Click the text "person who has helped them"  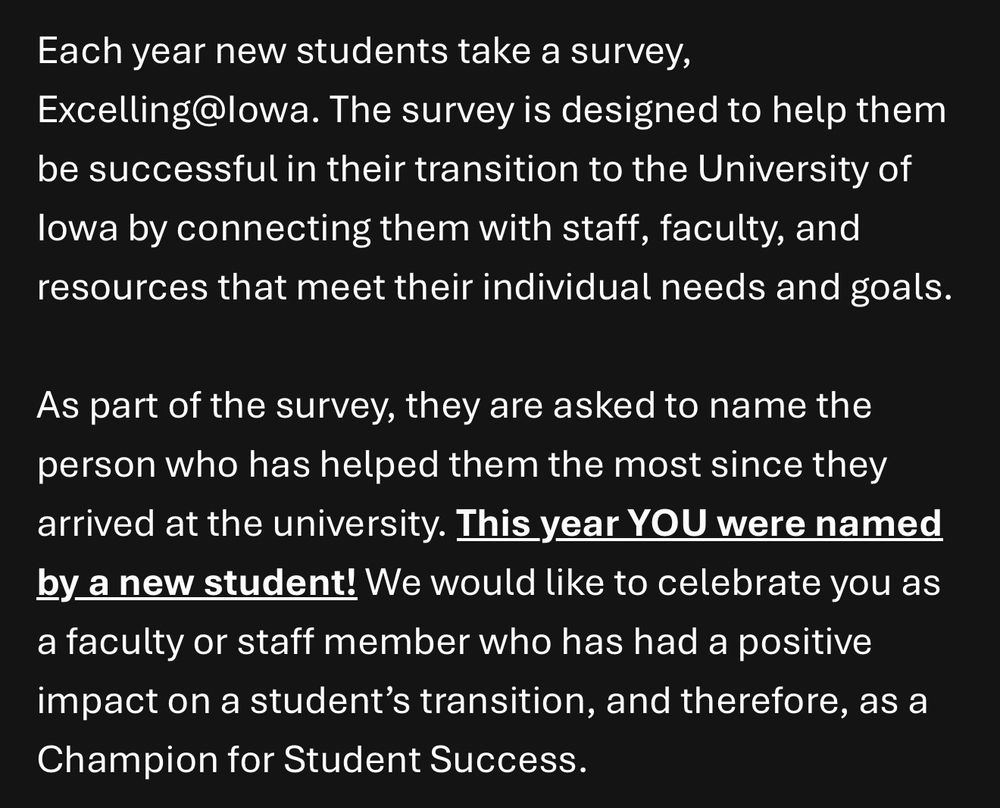[x=288, y=466]
